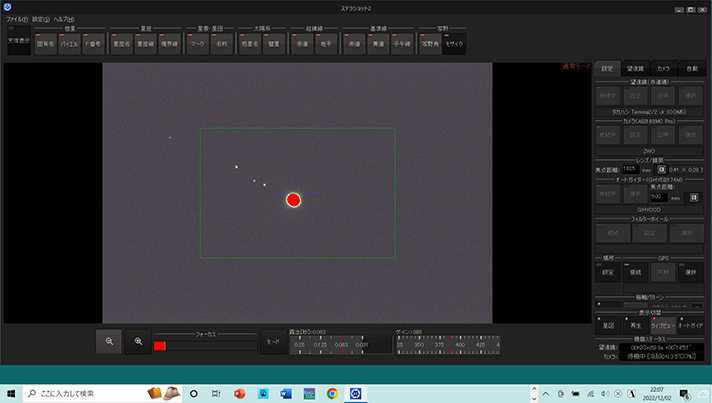
Task: Switch to the 望遠鏡 tab
Action: 635,69
